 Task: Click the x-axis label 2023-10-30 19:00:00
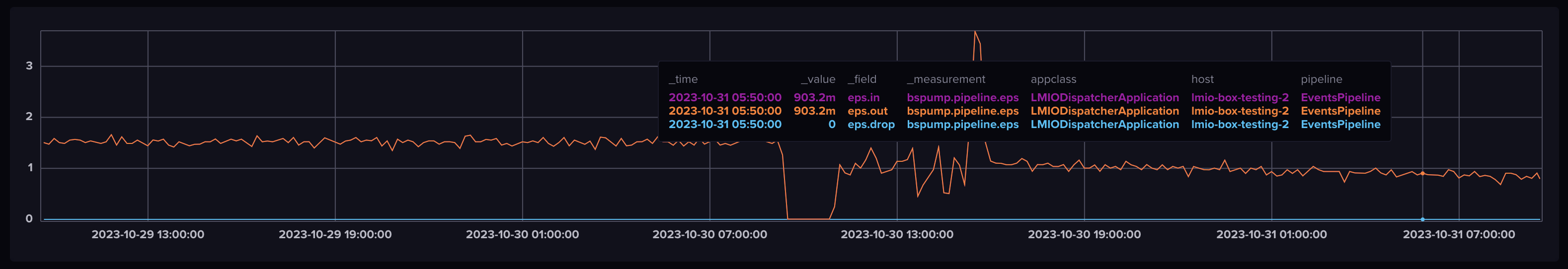[x=1084, y=234]
